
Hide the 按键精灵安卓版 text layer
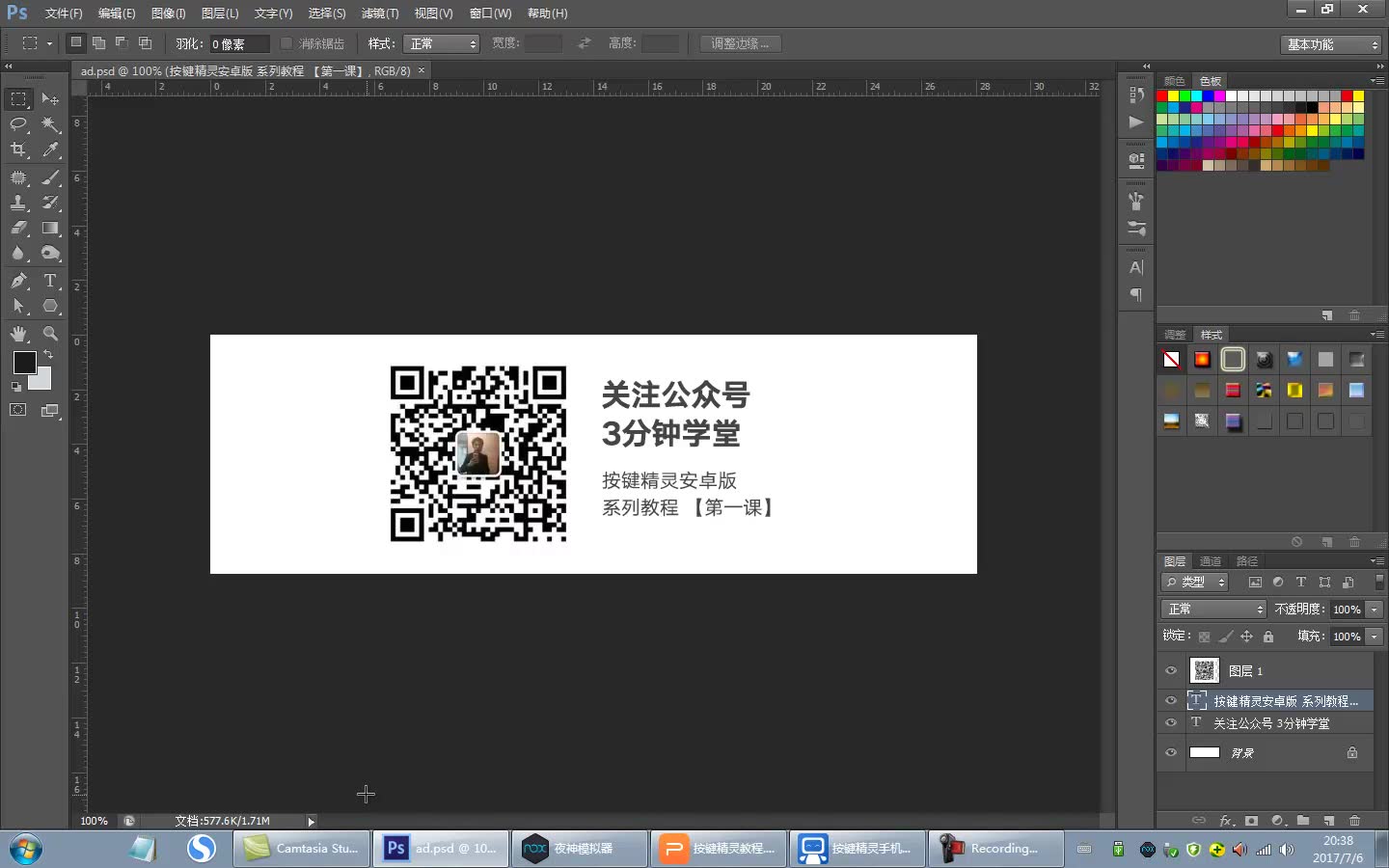click(x=1171, y=701)
